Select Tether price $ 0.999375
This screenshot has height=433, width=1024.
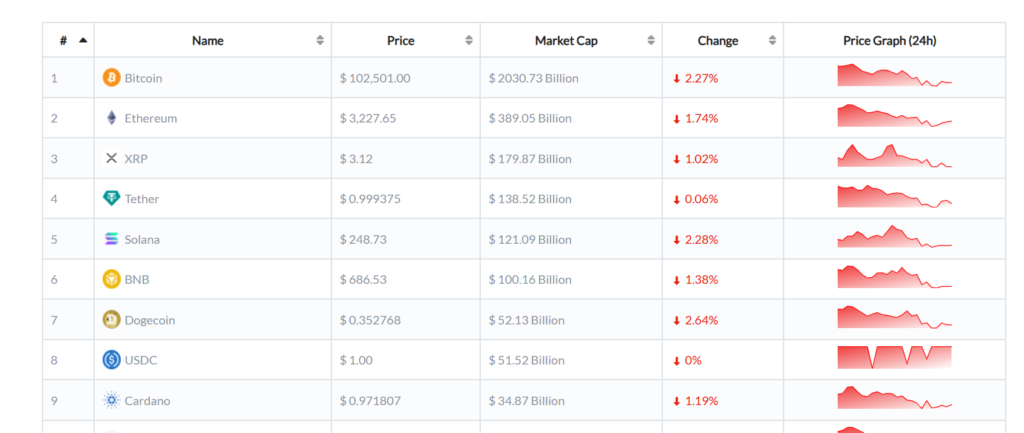[x=370, y=199]
